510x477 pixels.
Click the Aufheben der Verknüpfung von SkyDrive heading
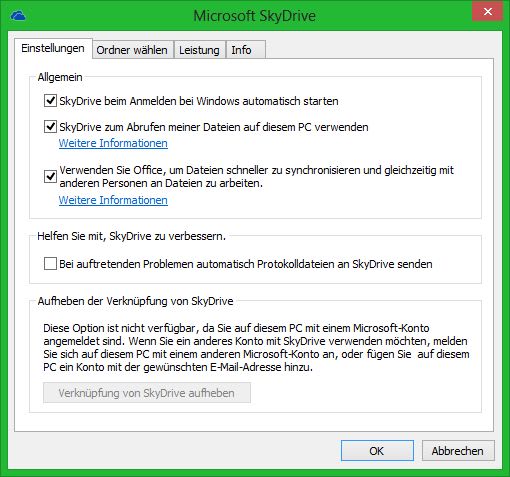[135, 301]
